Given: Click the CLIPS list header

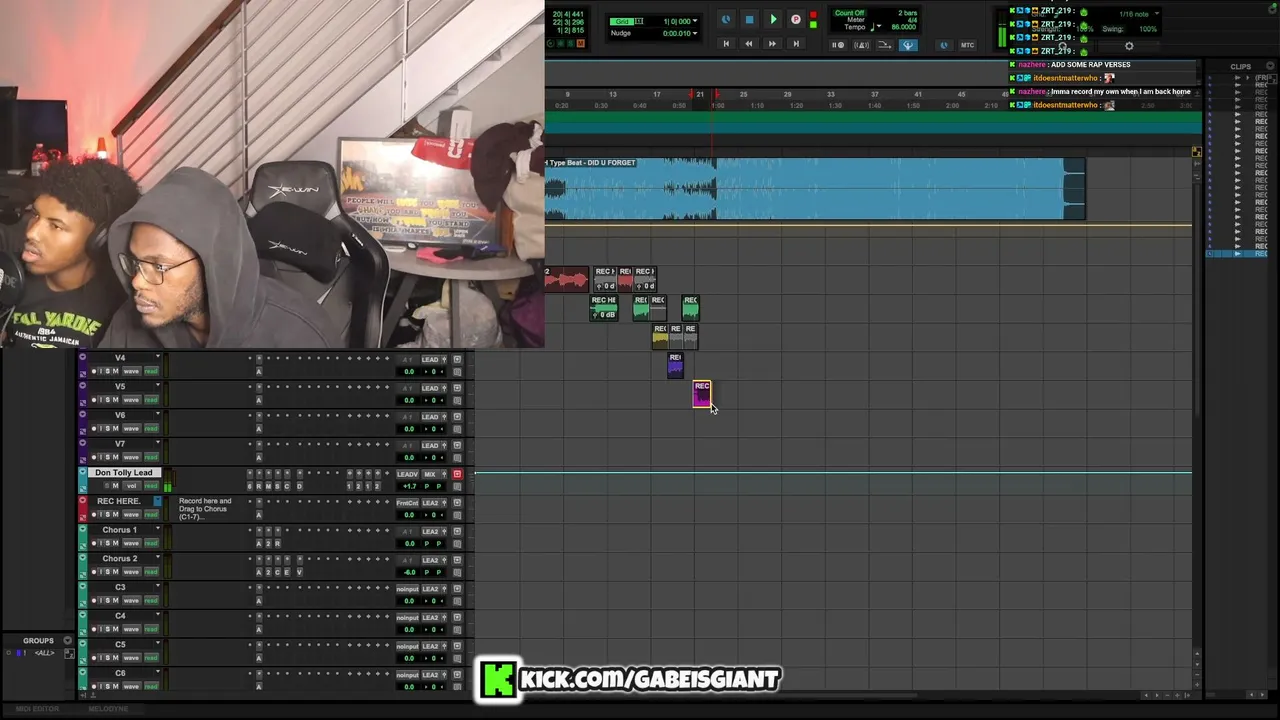Looking at the screenshot, I should 1241,67.
